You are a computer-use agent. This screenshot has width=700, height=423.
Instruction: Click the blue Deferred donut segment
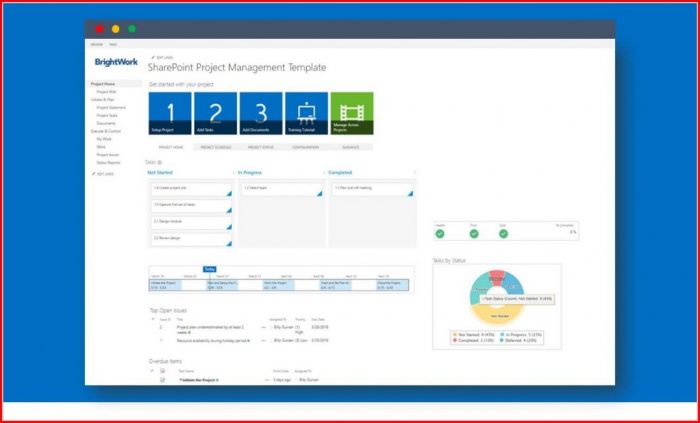(x=513, y=283)
